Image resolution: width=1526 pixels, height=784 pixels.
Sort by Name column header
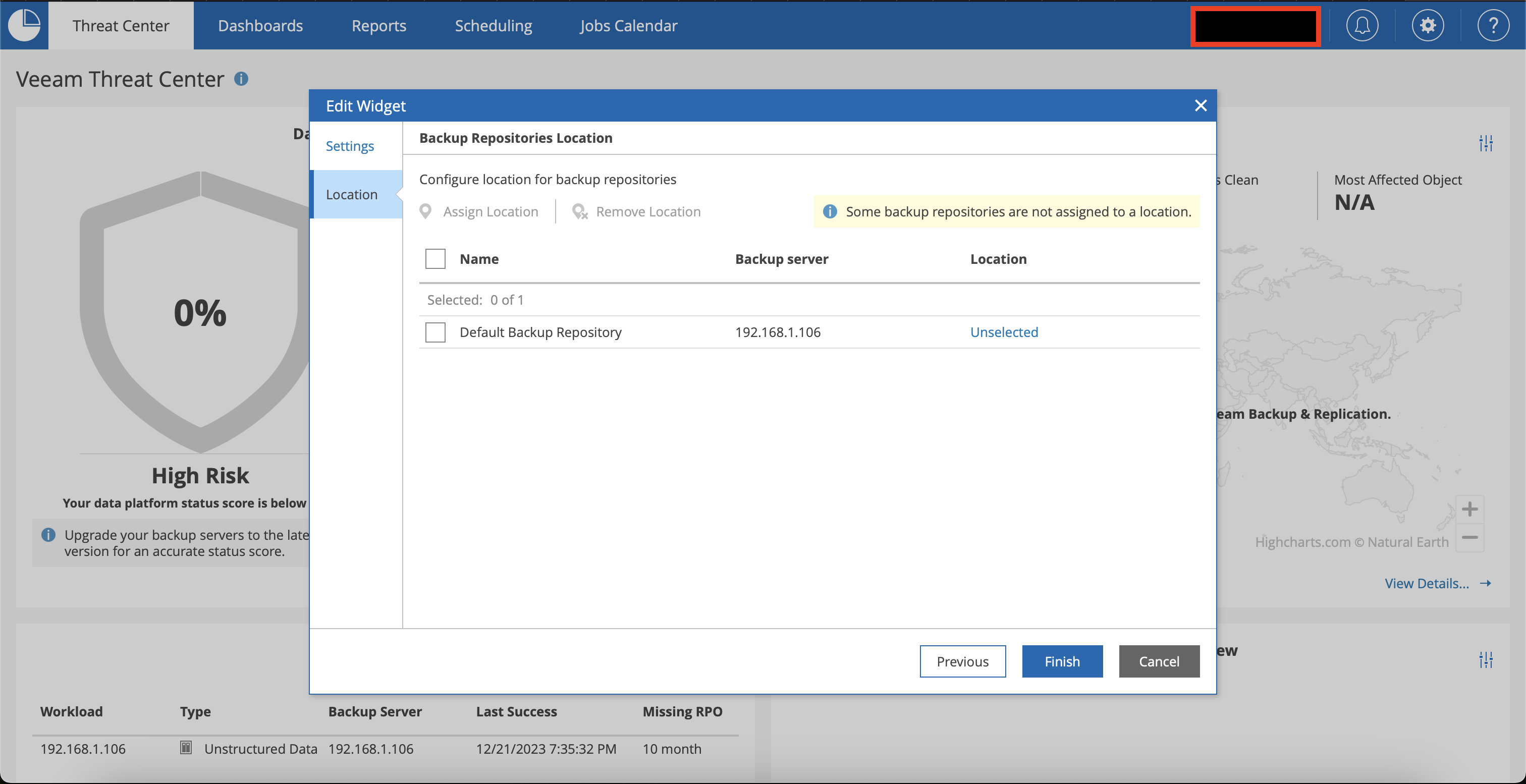(479, 259)
